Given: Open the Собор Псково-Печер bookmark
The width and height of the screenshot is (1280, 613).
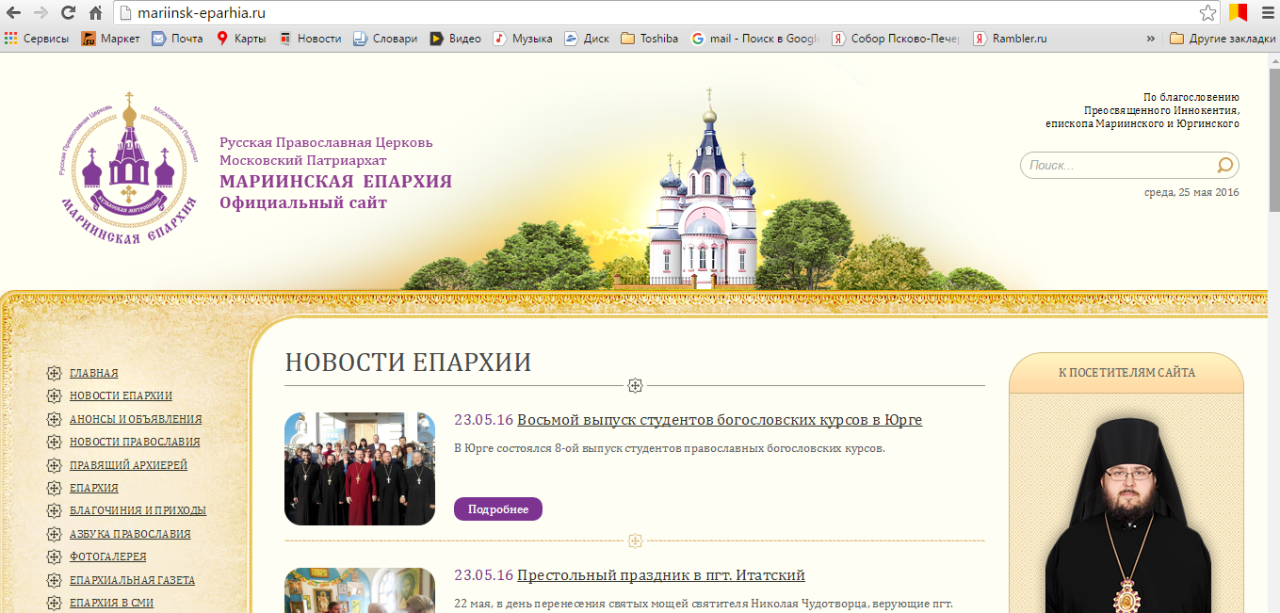Looking at the screenshot, I should coord(897,39).
